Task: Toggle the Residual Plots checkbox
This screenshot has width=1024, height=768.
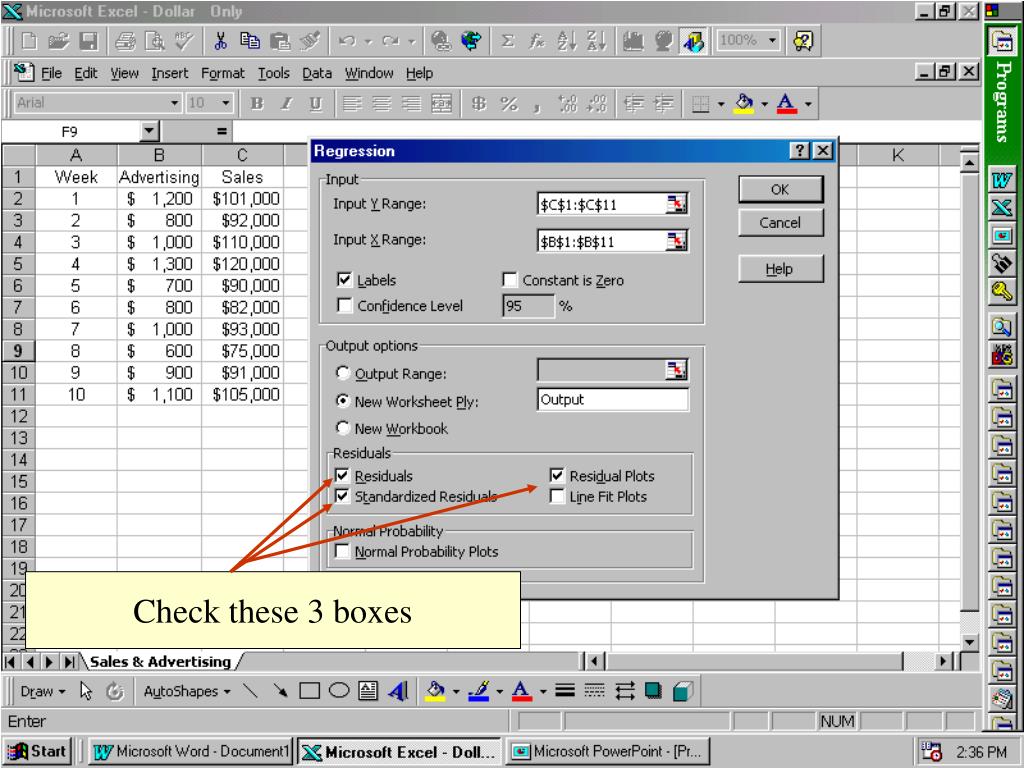Action: (x=556, y=475)
